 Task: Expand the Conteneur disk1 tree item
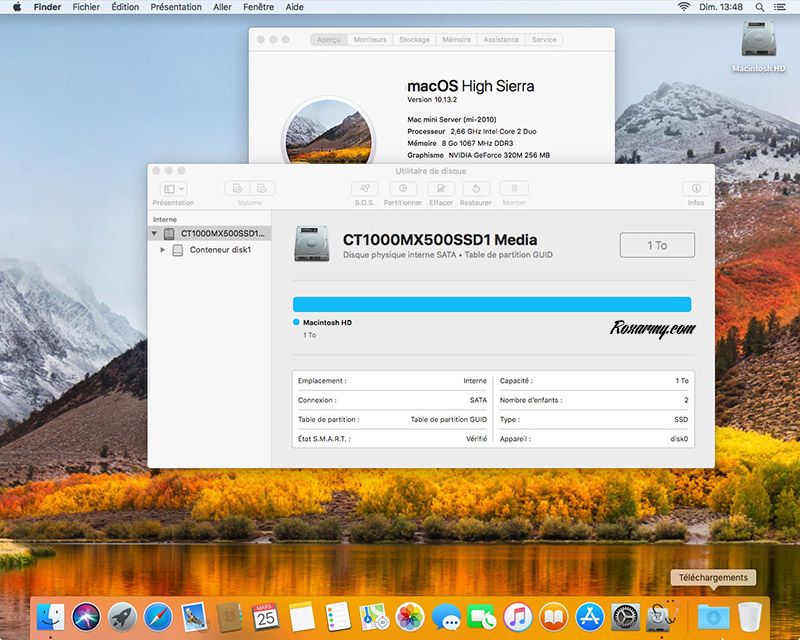tap(163, 250)
